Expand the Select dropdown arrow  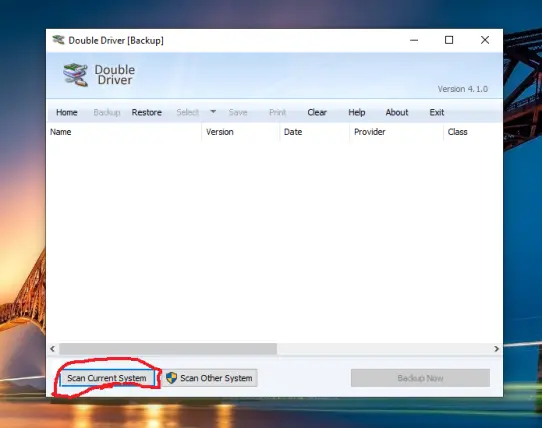[x=213, y=112]
